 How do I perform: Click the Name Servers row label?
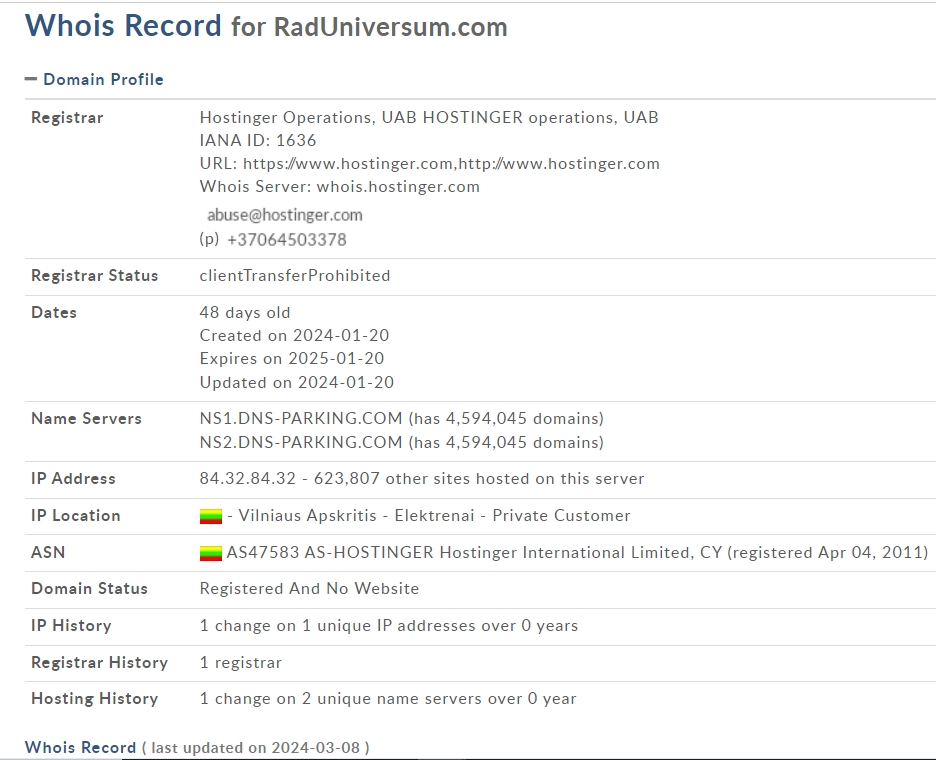tap(86, 419)
